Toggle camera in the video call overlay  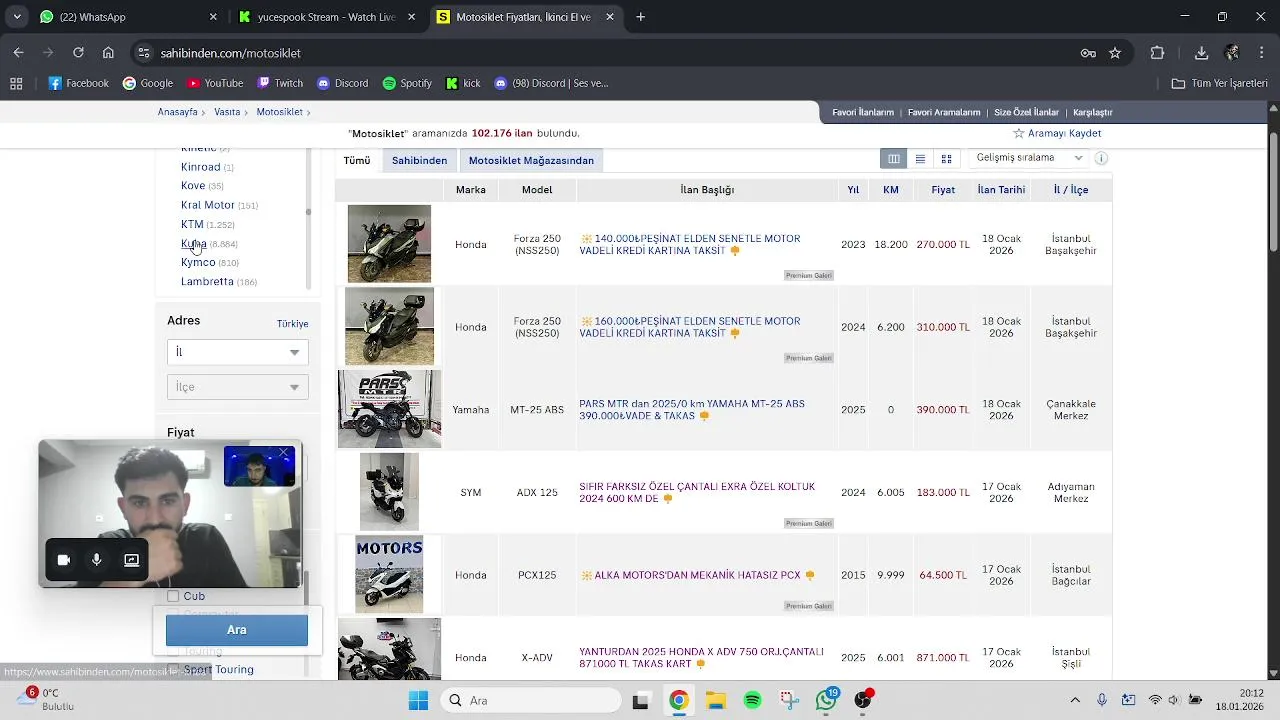pos(63,560)
